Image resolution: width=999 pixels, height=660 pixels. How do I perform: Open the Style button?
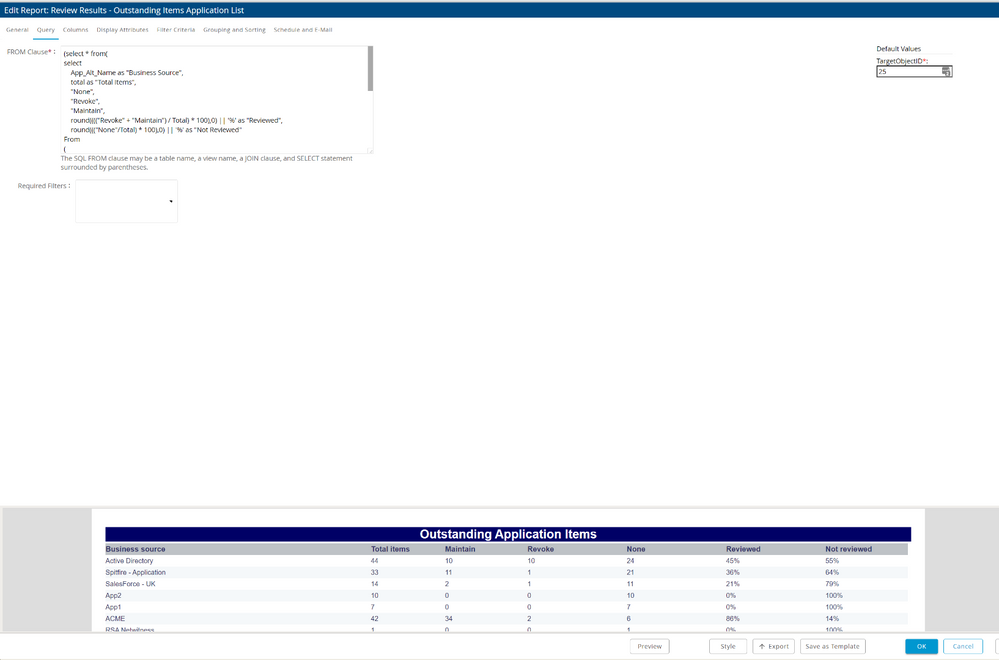pyautogui.click(x=727, y=646)
